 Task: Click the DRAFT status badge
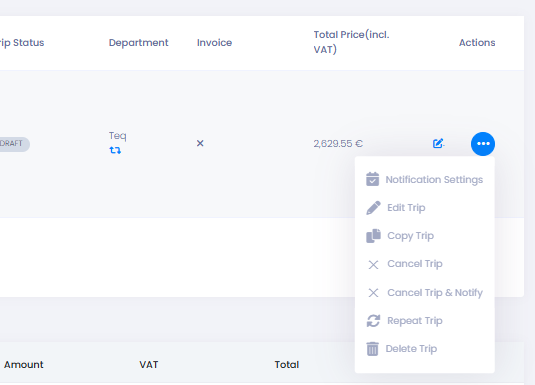[13, 144]
